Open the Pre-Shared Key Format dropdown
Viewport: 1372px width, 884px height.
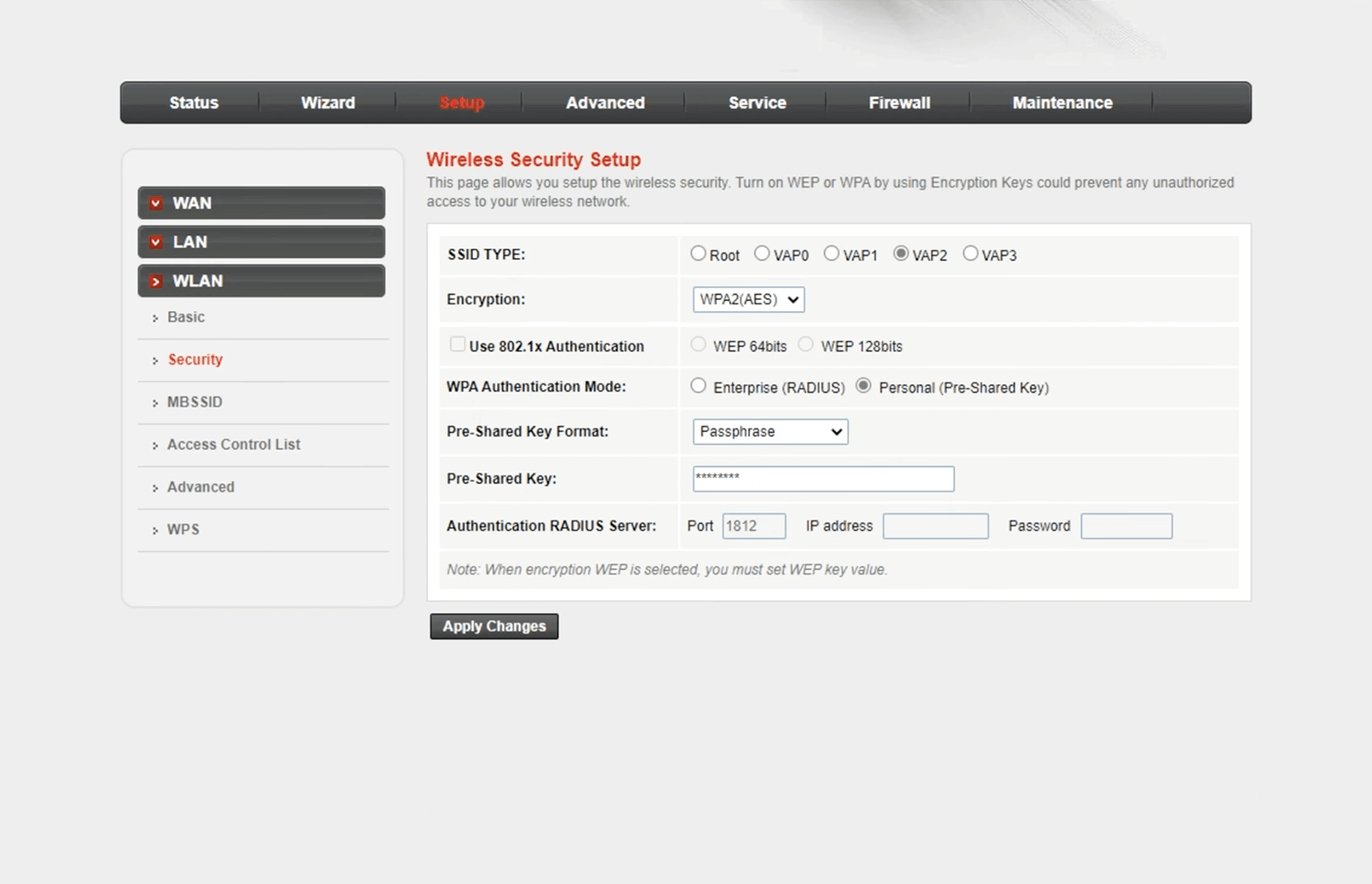(x=770, y=432)
